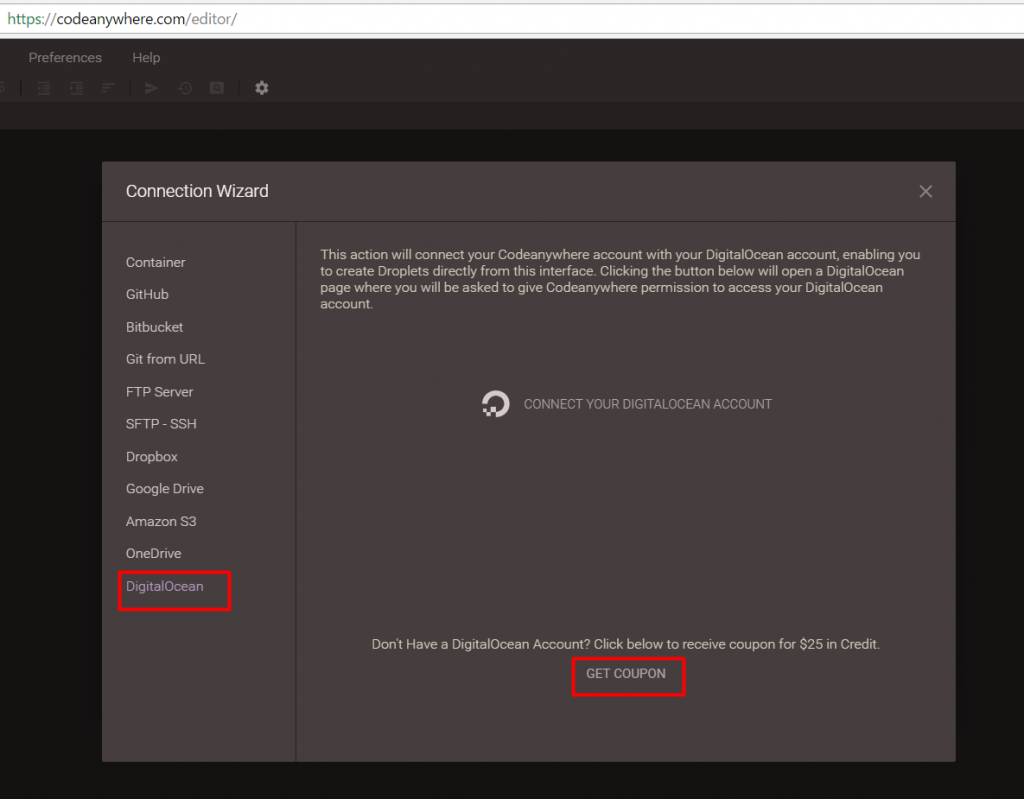This screenshot has width=1024, height=799.
Task: Close the Connection Wizard dialog
Action: click(x=925, y=191)
